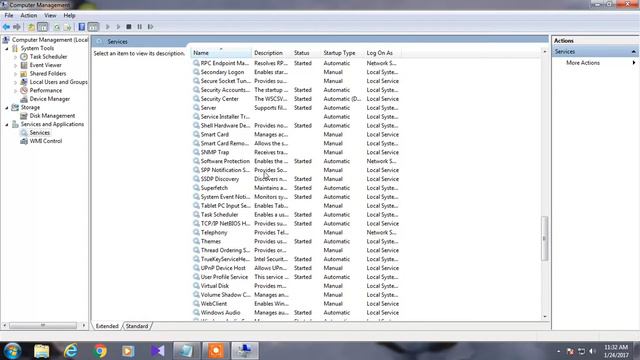Open the Action menu
The image size is (640, 360).
[29, 16]
